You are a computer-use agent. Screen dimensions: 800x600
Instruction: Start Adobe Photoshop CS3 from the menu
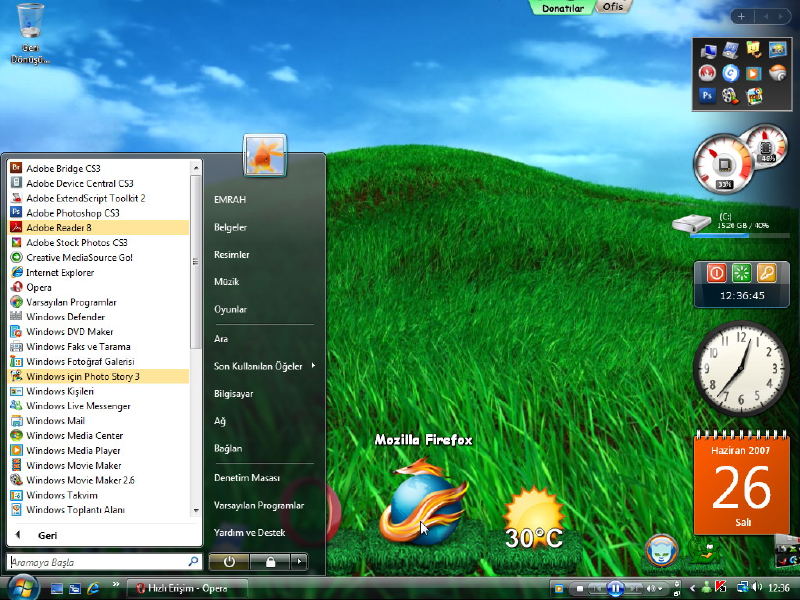click(x=98, y=213)
